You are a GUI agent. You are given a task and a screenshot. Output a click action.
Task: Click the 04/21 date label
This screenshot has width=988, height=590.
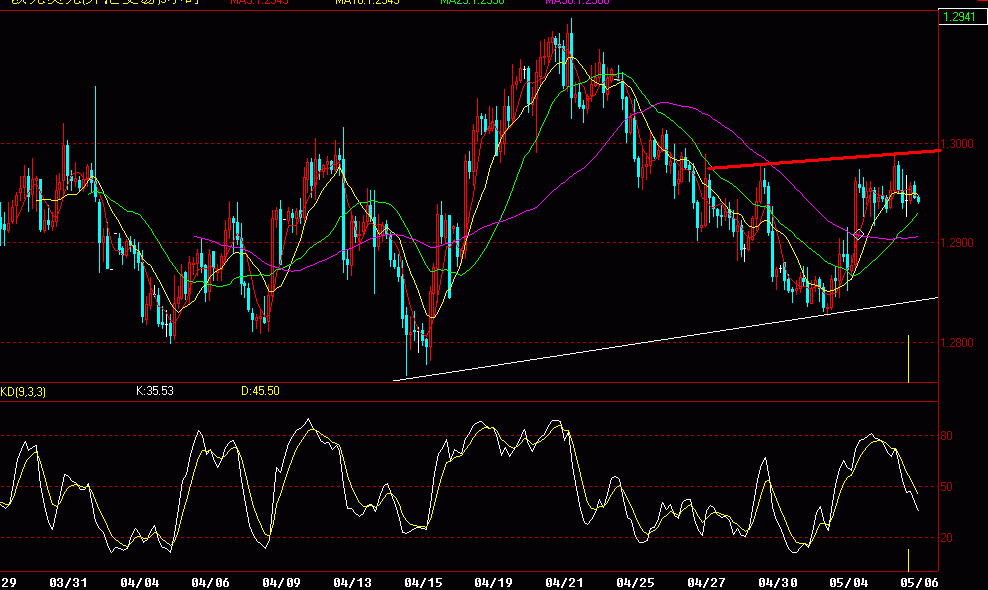point(565,582)
